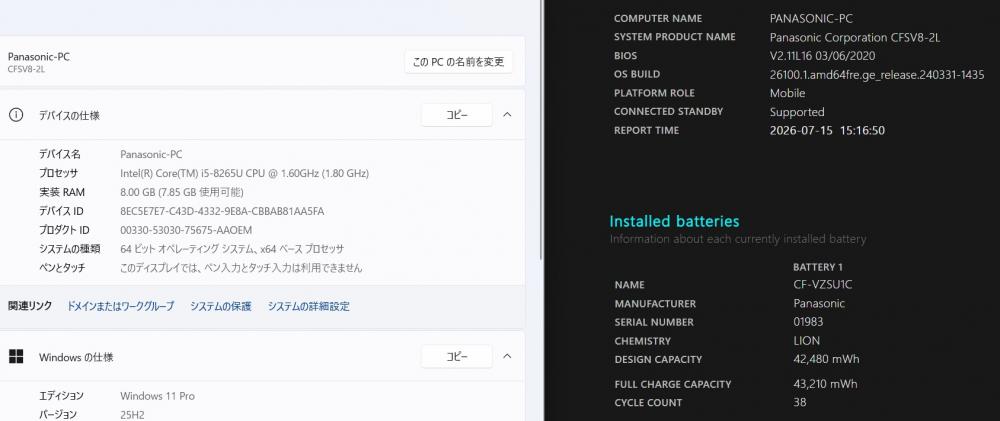Select computer name PANASONIC-PC in battery report
This screenshot has height=421, width=1000.
pyautogui.click(x=811, y=18)
